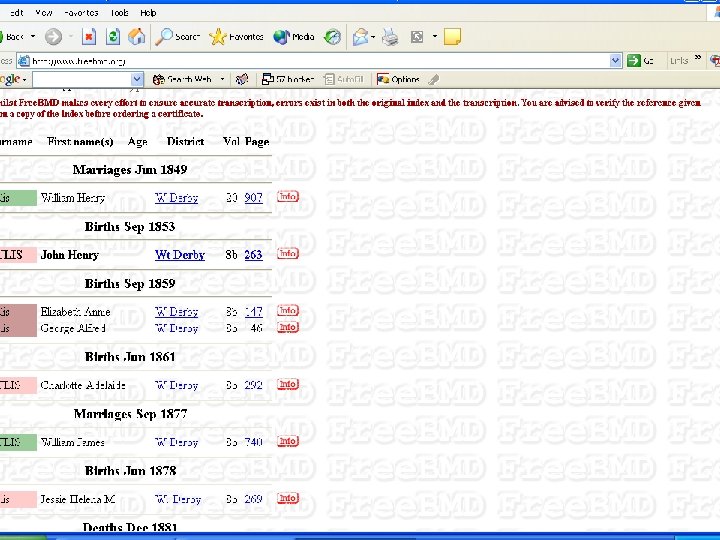
Task: Select the name 'George Alfred'
Action: [73, 328]
